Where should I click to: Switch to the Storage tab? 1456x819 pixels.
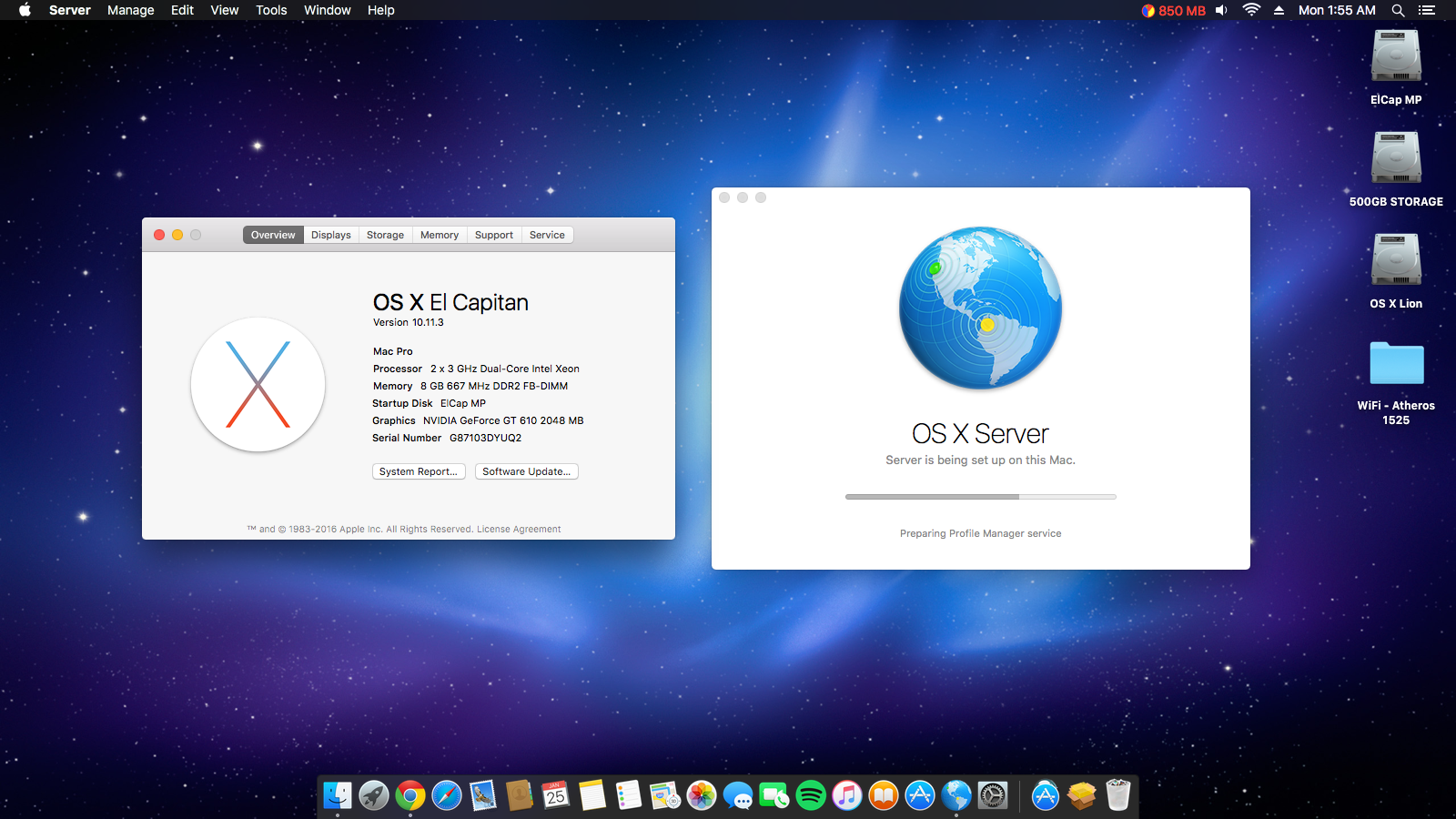point(385,235)
